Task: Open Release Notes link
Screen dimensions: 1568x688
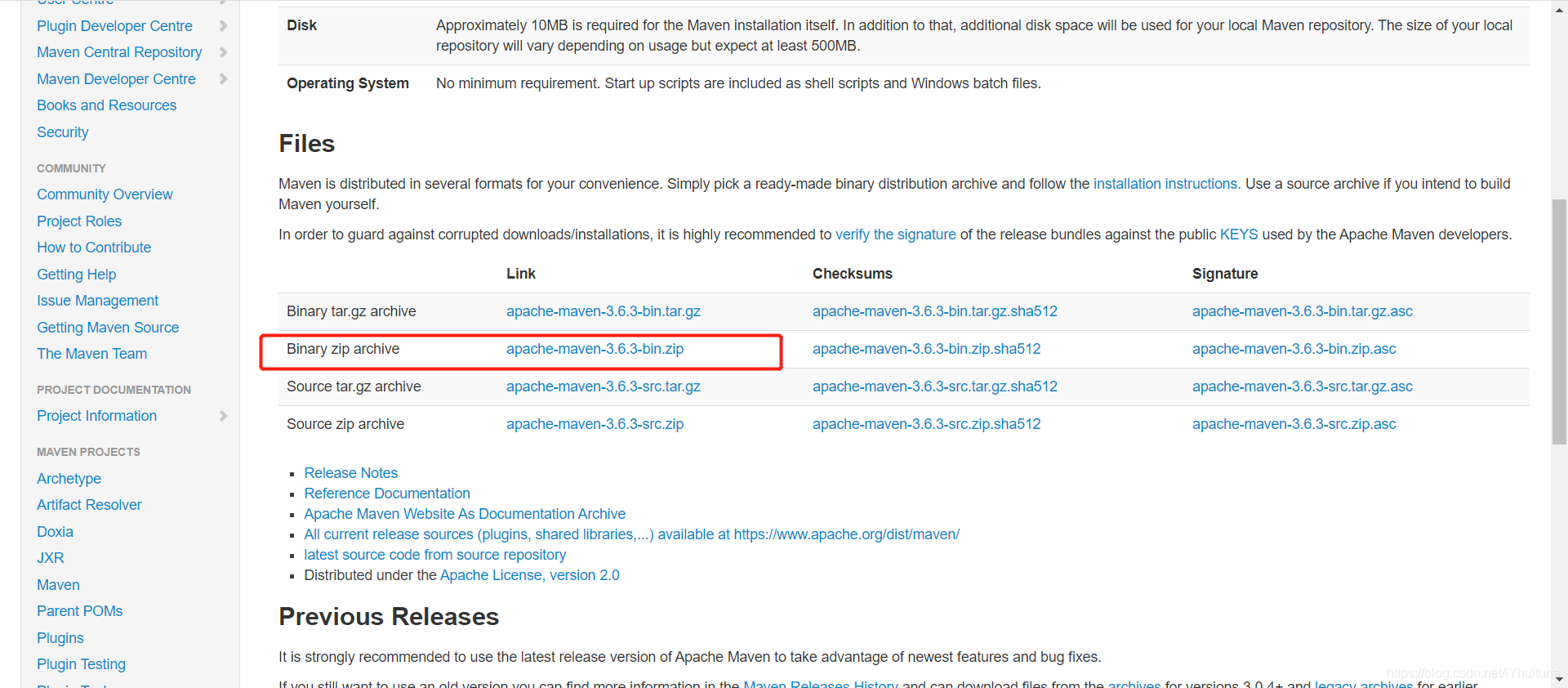Action: [350, 473]
